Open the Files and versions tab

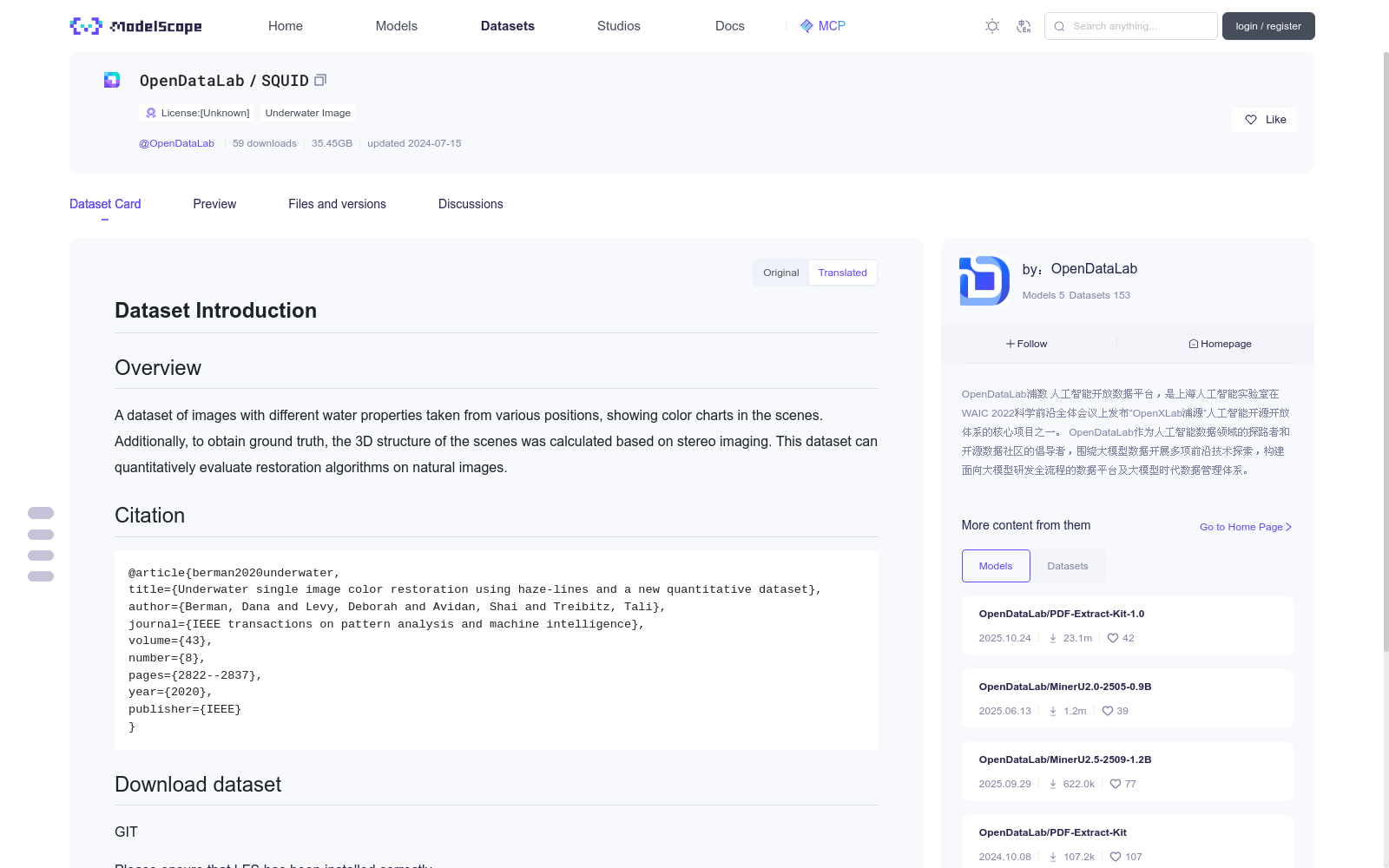(x=337, y=204)
